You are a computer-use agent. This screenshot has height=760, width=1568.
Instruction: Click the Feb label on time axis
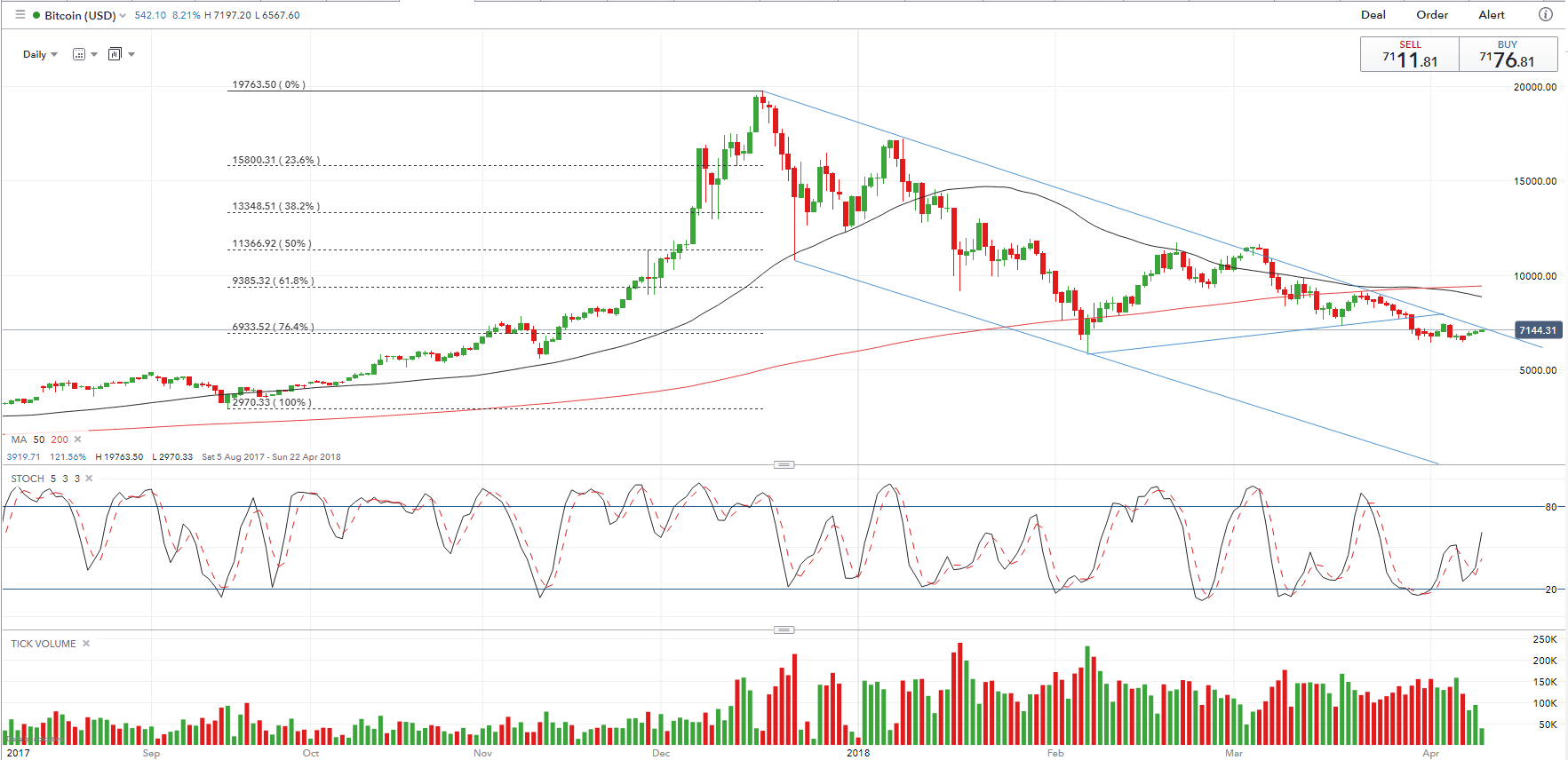(x=1055, y=753)
